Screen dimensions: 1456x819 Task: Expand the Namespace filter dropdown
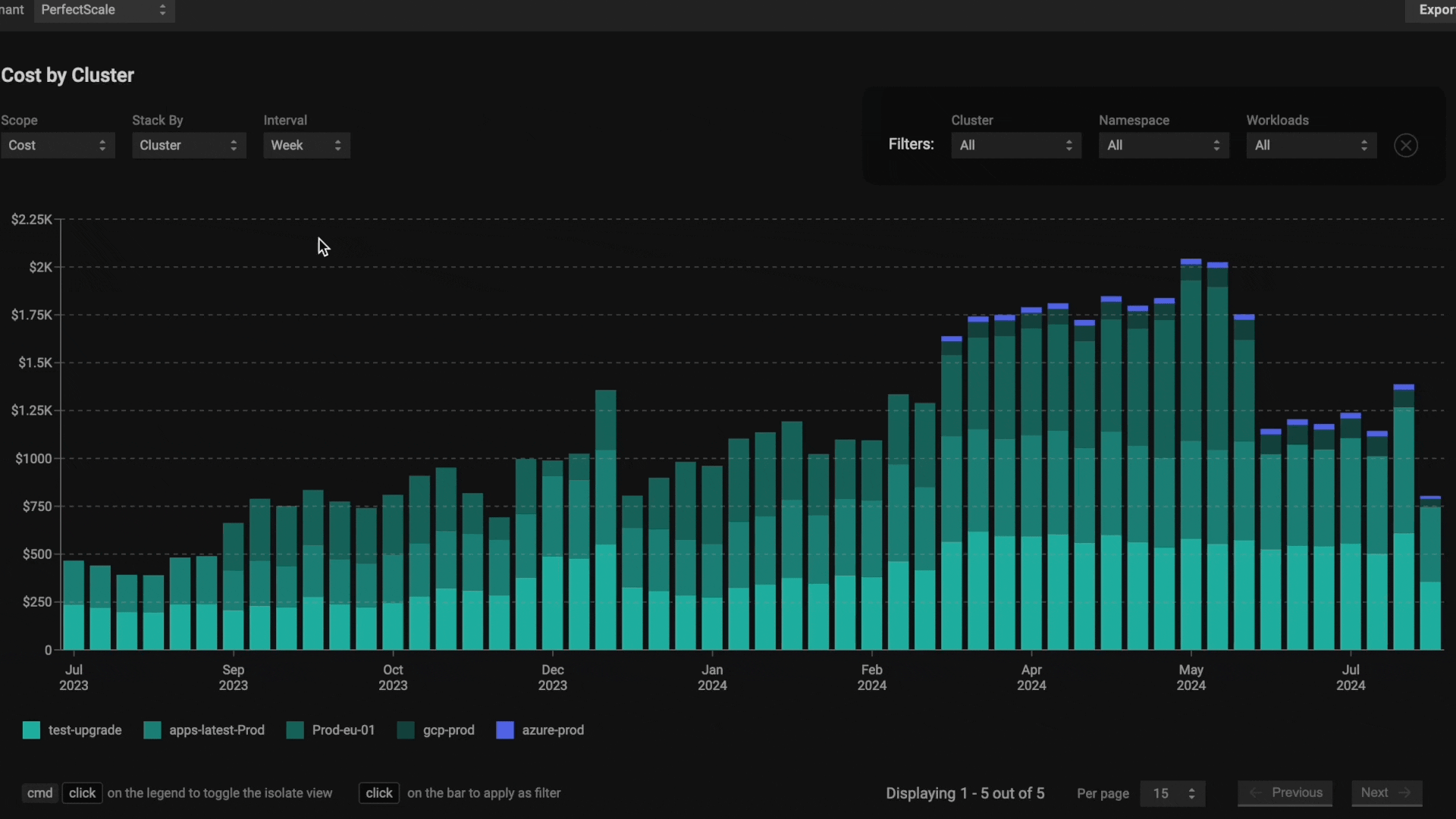1163,146
